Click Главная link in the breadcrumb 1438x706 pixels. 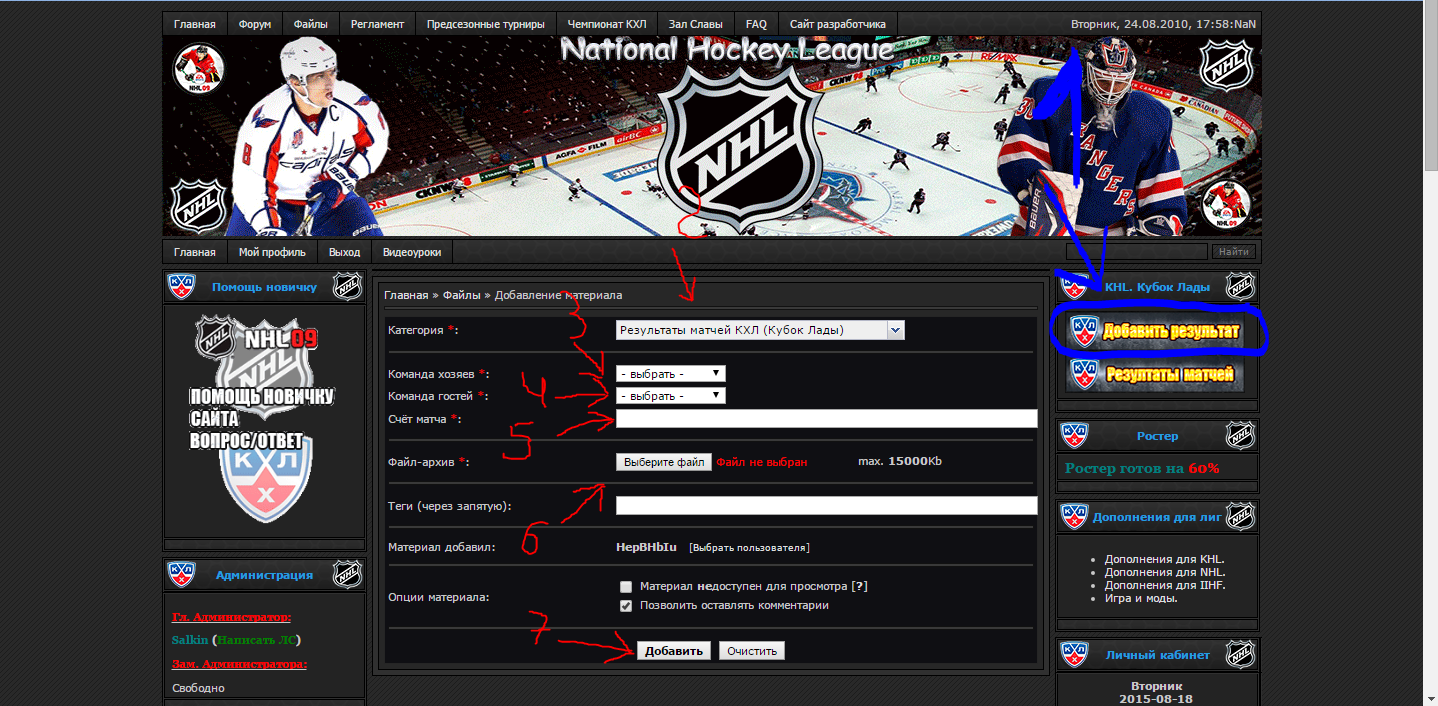click(x=406, y=295)
